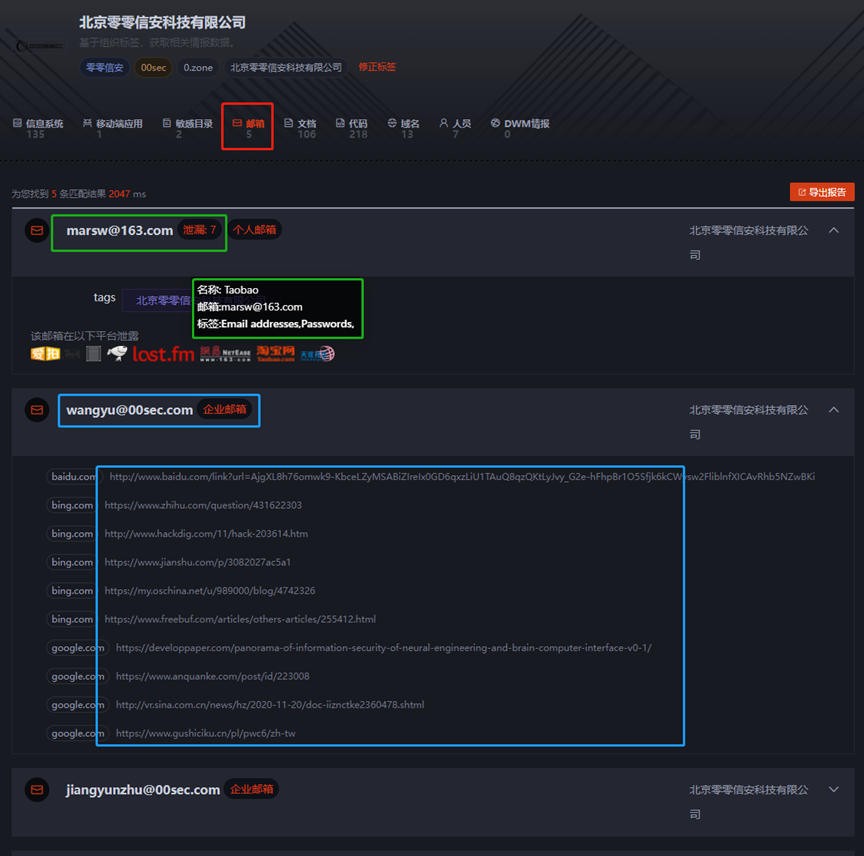
Task: Click the Taobao leak platform logo
Action: pos(275,353)
